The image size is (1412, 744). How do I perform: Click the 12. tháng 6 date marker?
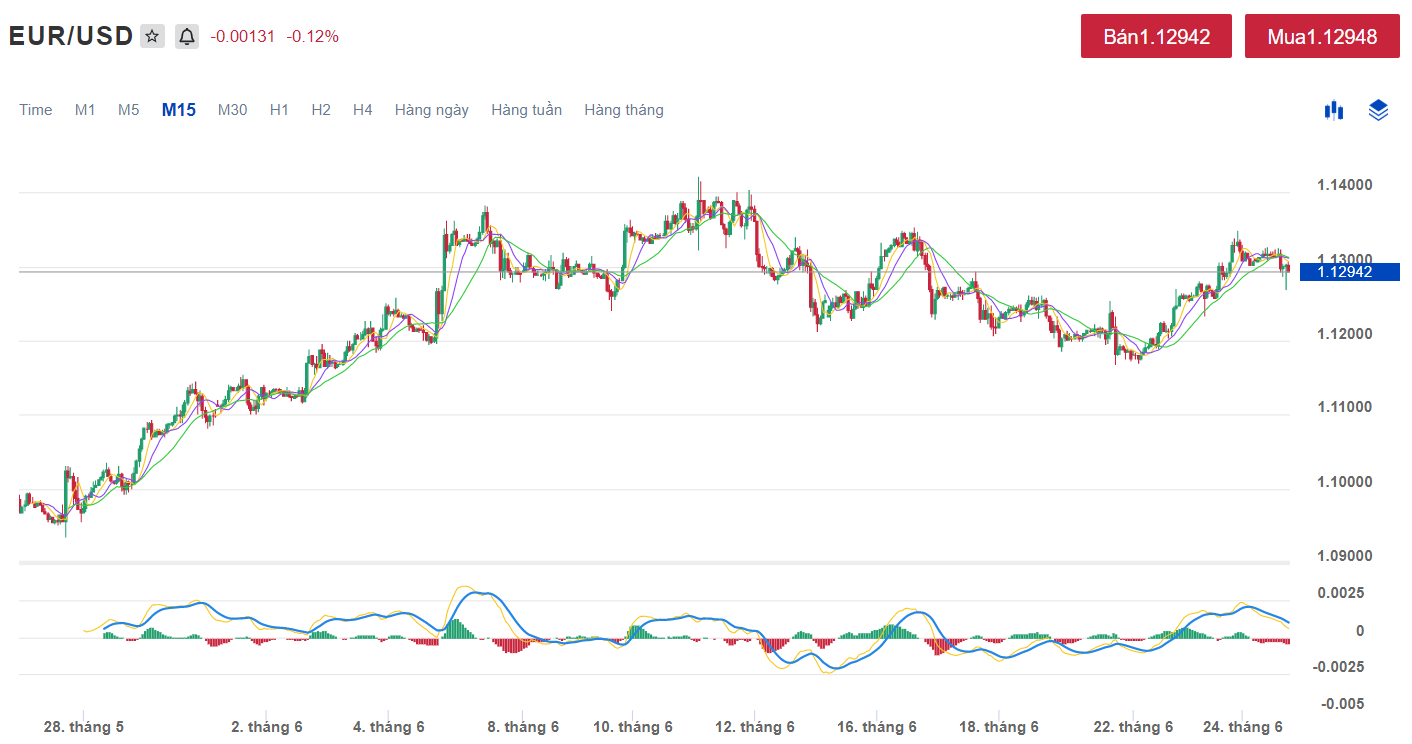[x=755, y=727]
